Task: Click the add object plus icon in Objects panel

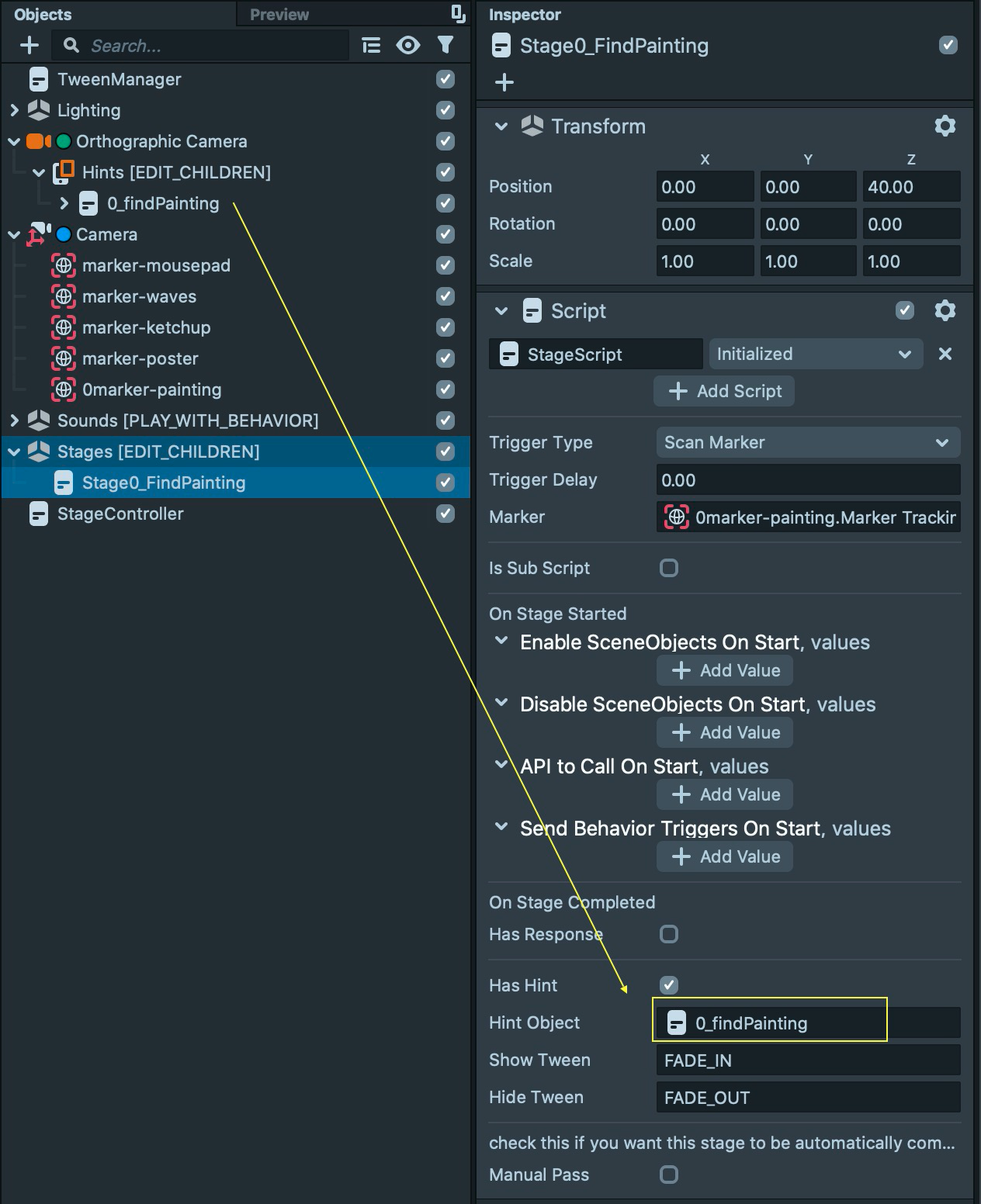Action: [29, 46]
